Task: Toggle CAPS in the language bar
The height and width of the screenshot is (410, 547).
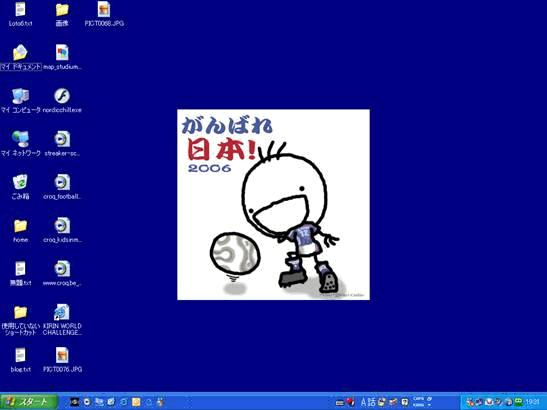Action: click(418, 398)
